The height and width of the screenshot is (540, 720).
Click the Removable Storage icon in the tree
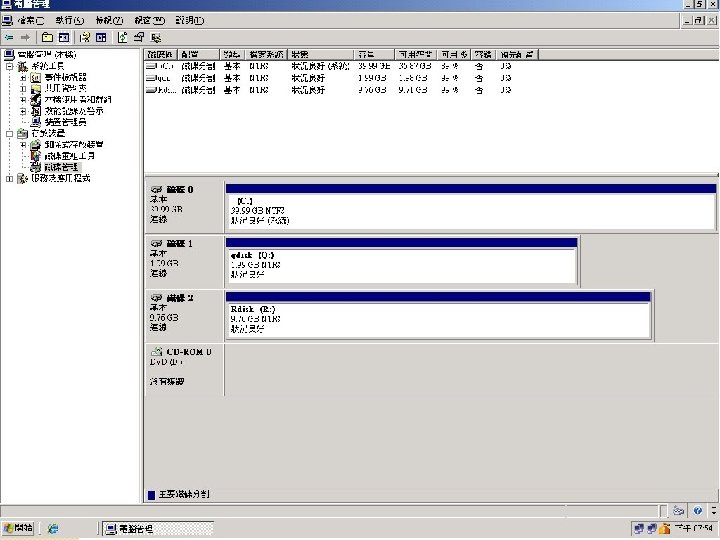pos(36,144)
